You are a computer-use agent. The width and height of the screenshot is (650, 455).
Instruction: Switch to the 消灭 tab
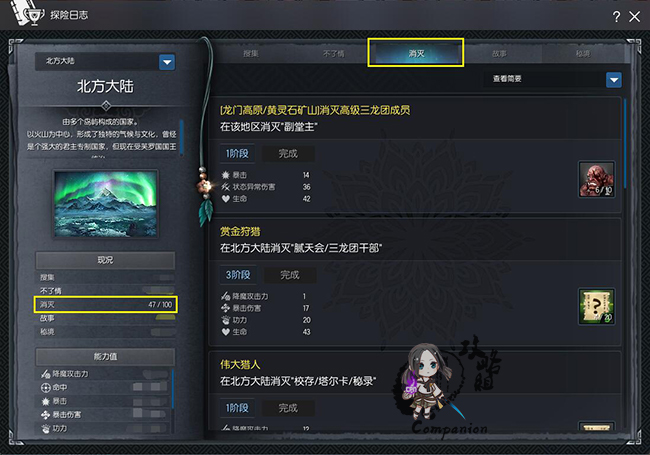(416, 53)
